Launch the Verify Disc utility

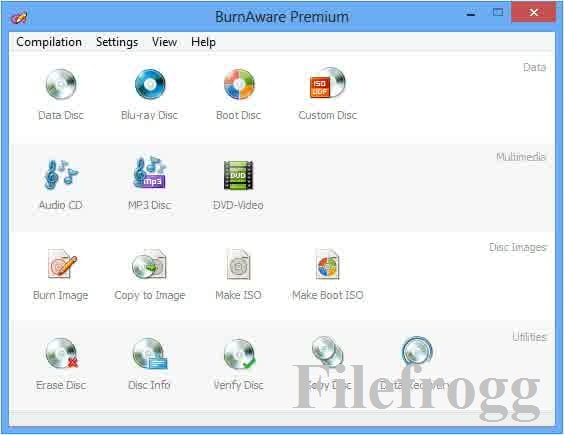pyautogui.click(x=238, y=364)
